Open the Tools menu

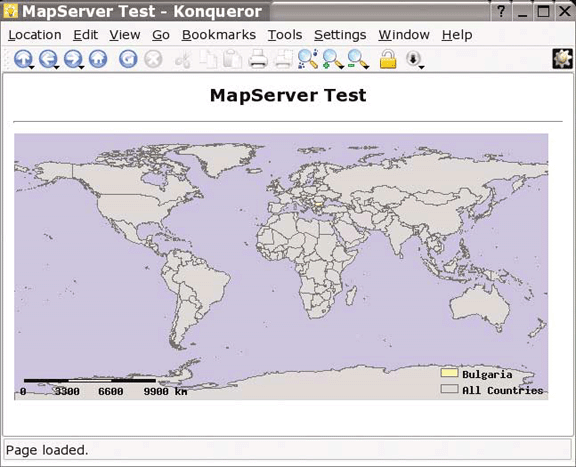285,35
